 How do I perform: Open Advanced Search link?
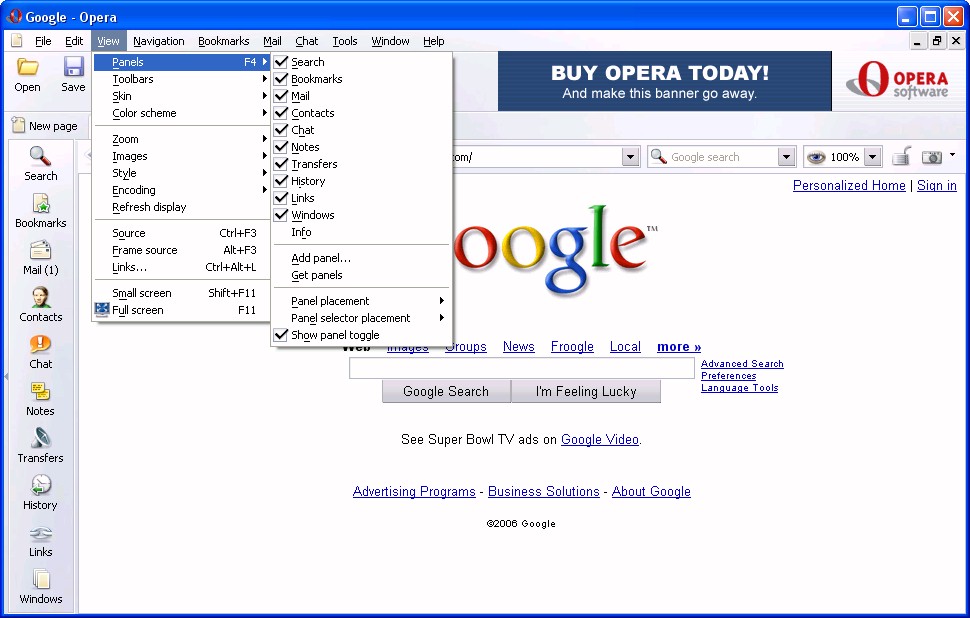(742, 364)
